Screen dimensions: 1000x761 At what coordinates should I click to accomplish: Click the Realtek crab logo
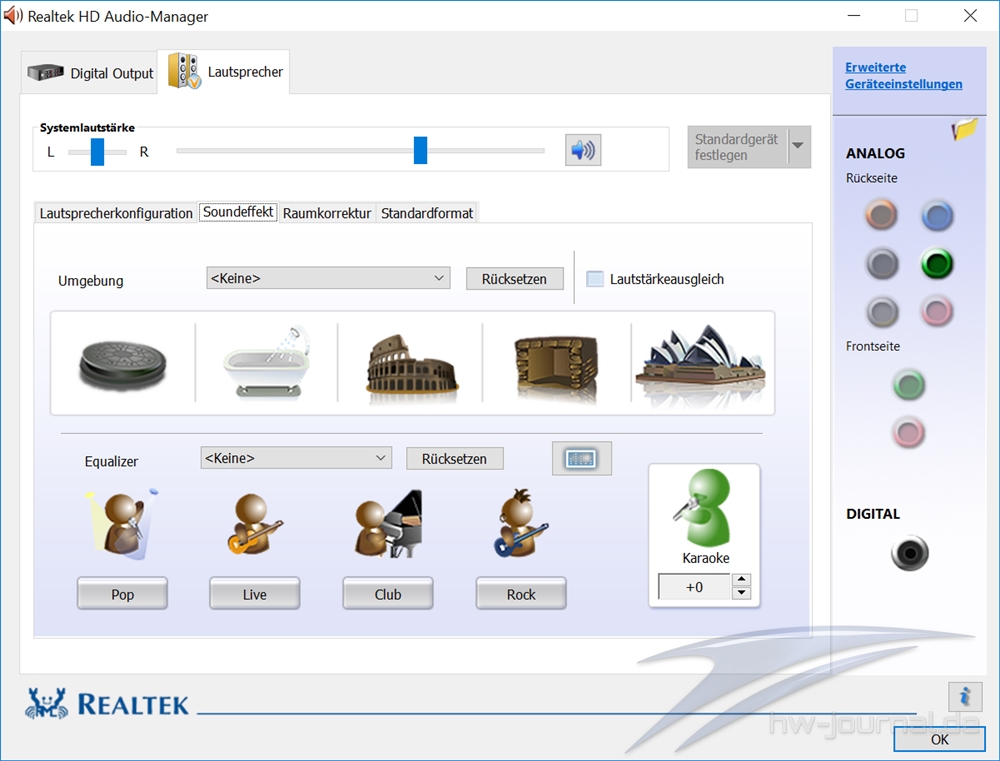(46, 704)
